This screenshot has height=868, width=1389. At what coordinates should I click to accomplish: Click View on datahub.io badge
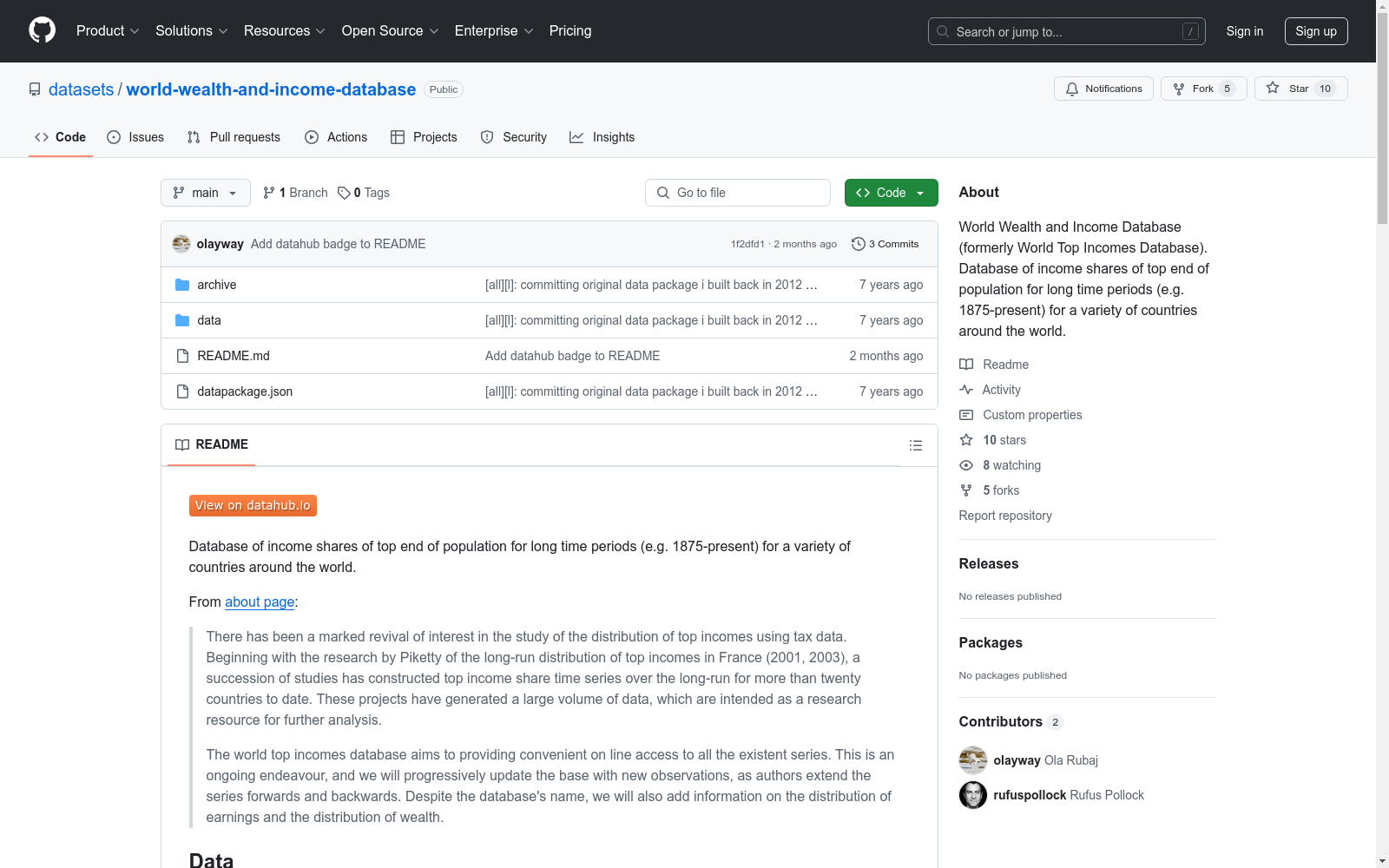pyautogui.click(x=253, y=505)
